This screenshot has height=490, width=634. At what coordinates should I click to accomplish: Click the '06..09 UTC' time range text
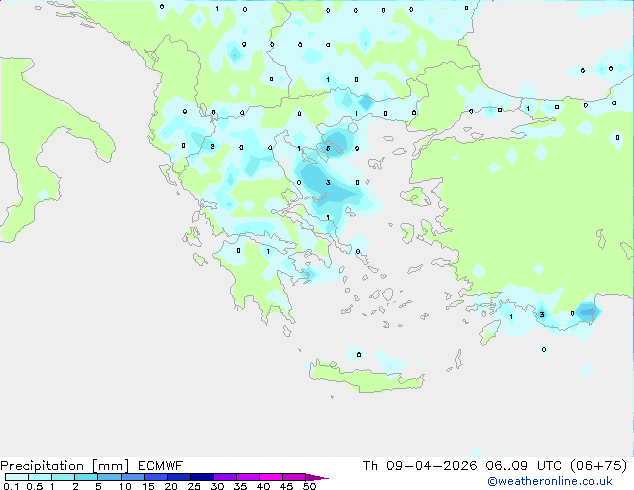524,466
